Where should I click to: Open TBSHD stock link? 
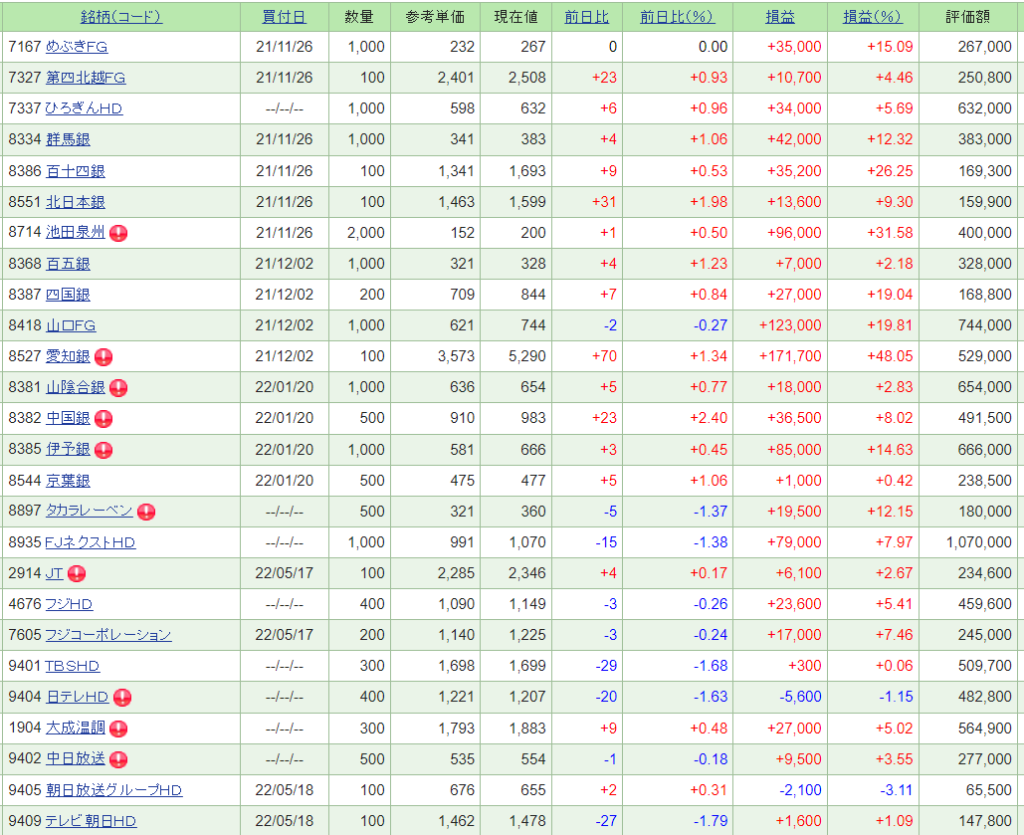(x=72, y=666)
